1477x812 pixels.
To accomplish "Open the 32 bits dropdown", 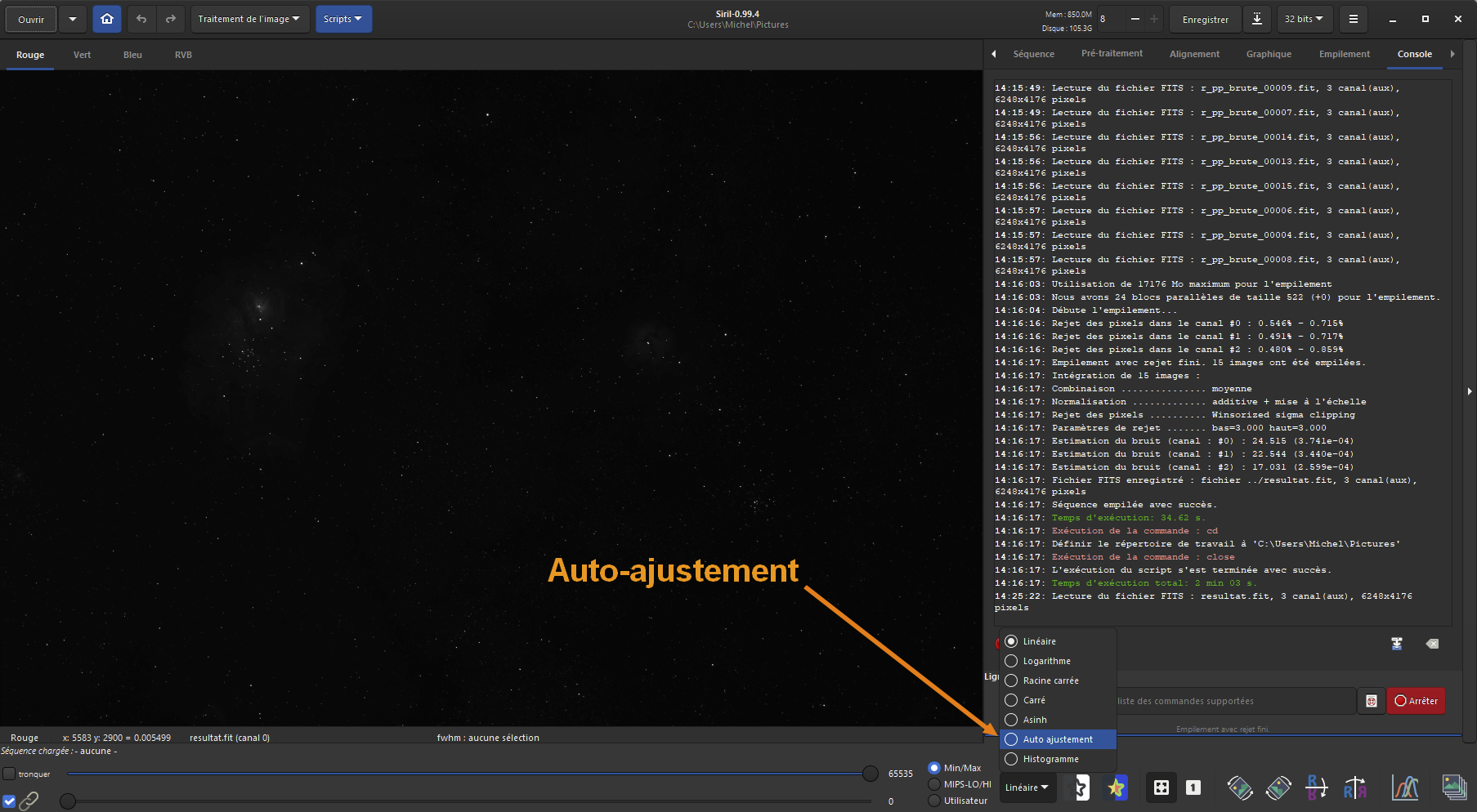I will (1304, 19).
